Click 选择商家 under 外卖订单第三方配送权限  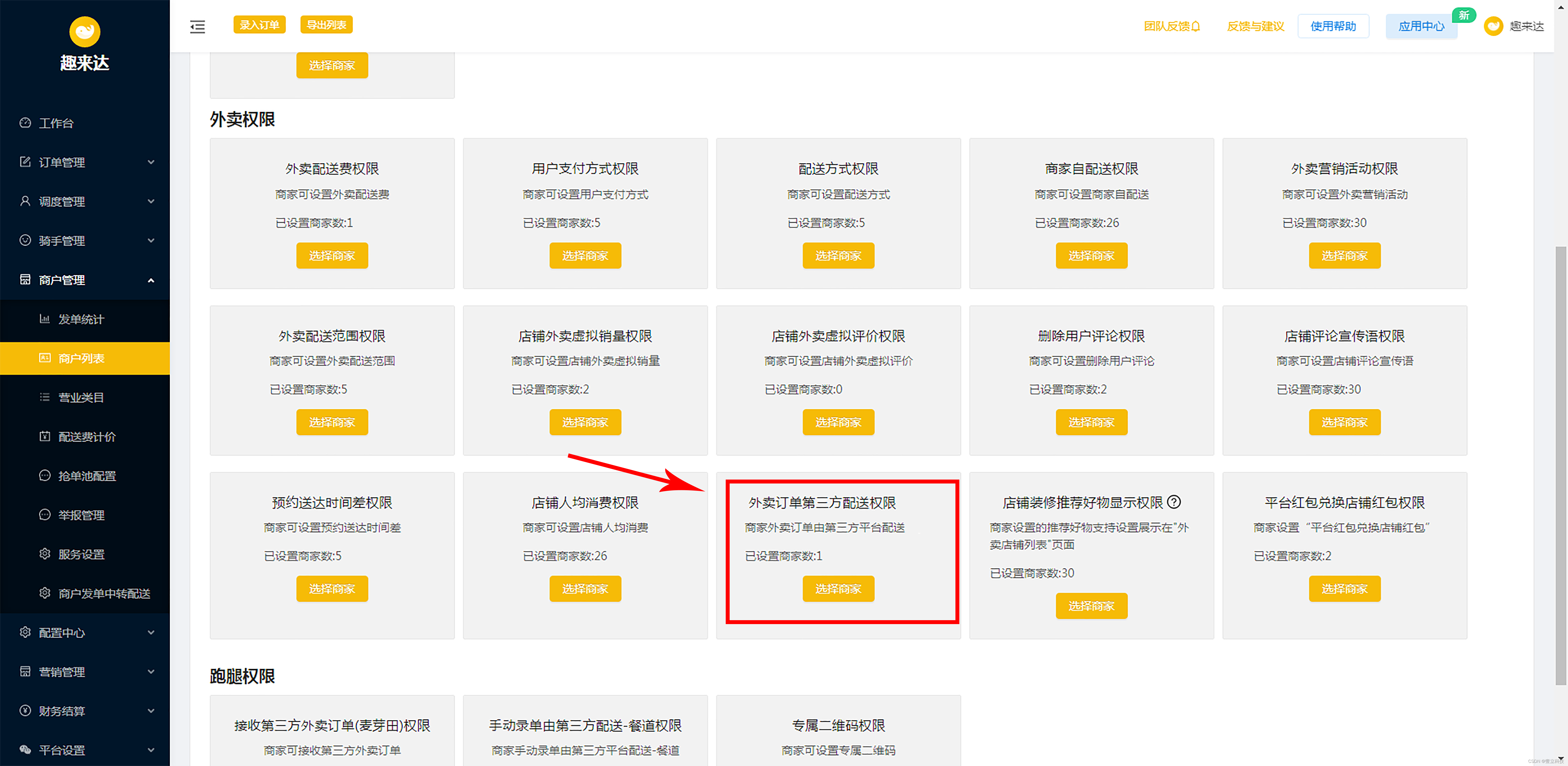pyautogui.click(x=838, y=589)
